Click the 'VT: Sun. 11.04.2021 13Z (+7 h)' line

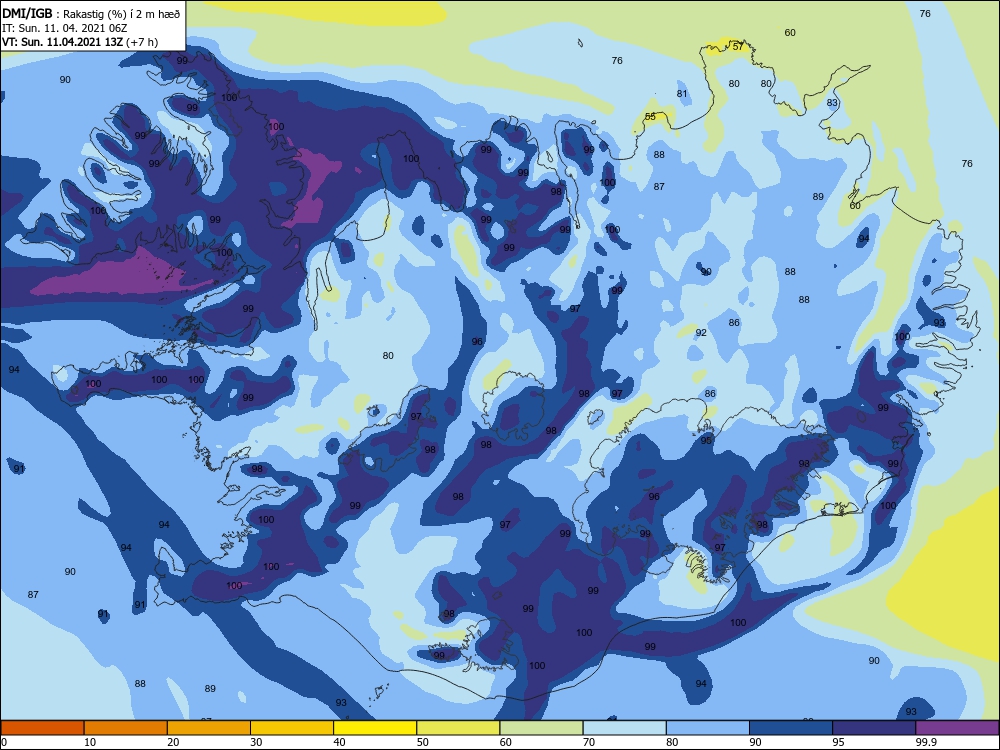(80, 42)
